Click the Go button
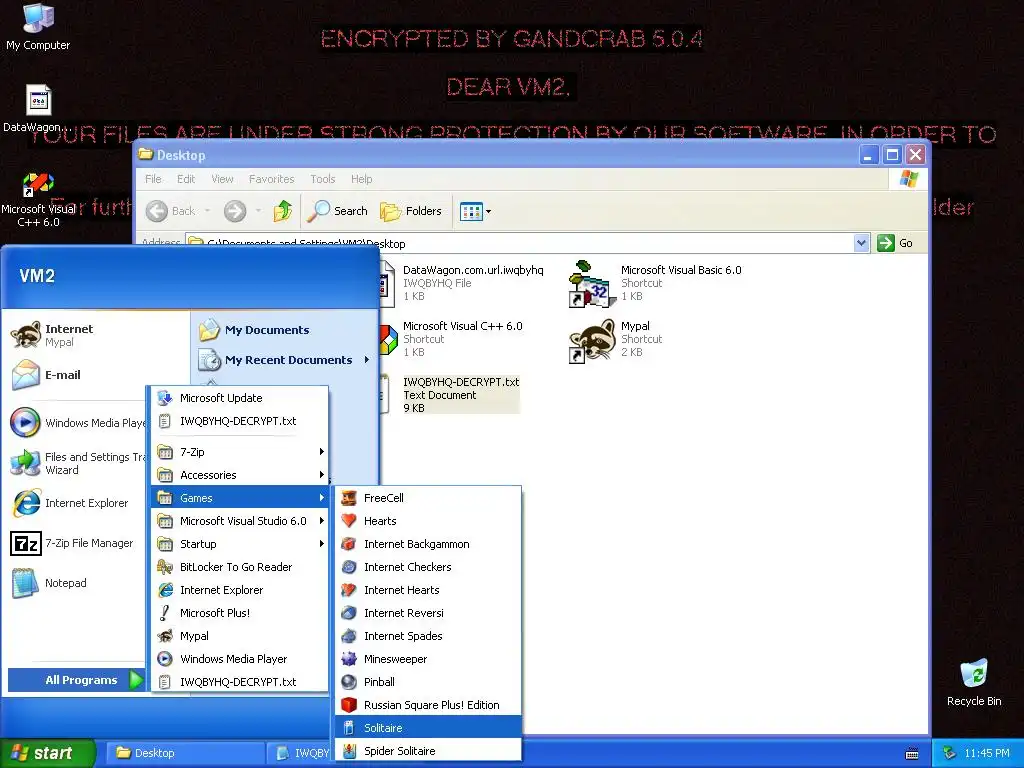 click(x=895, y=243)
